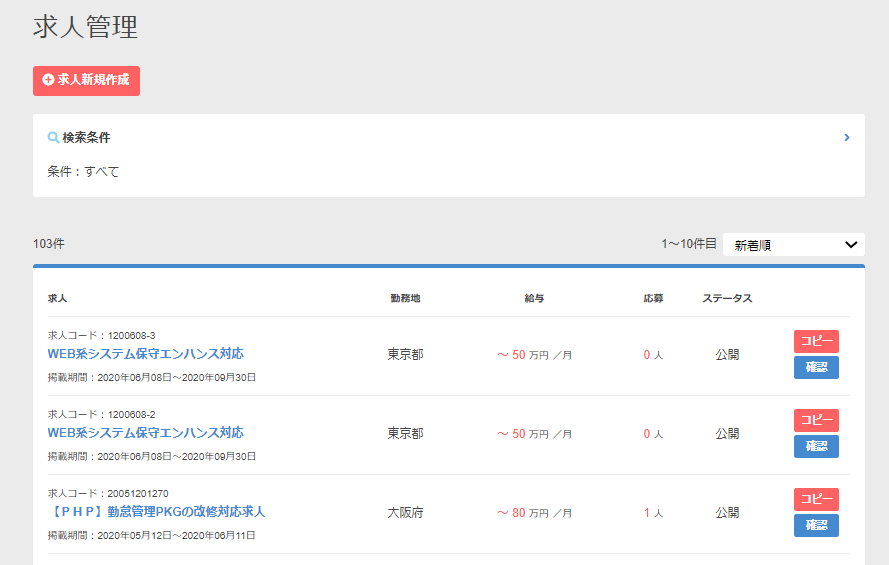Open job link for code 1200608-2

click(145, 433)
